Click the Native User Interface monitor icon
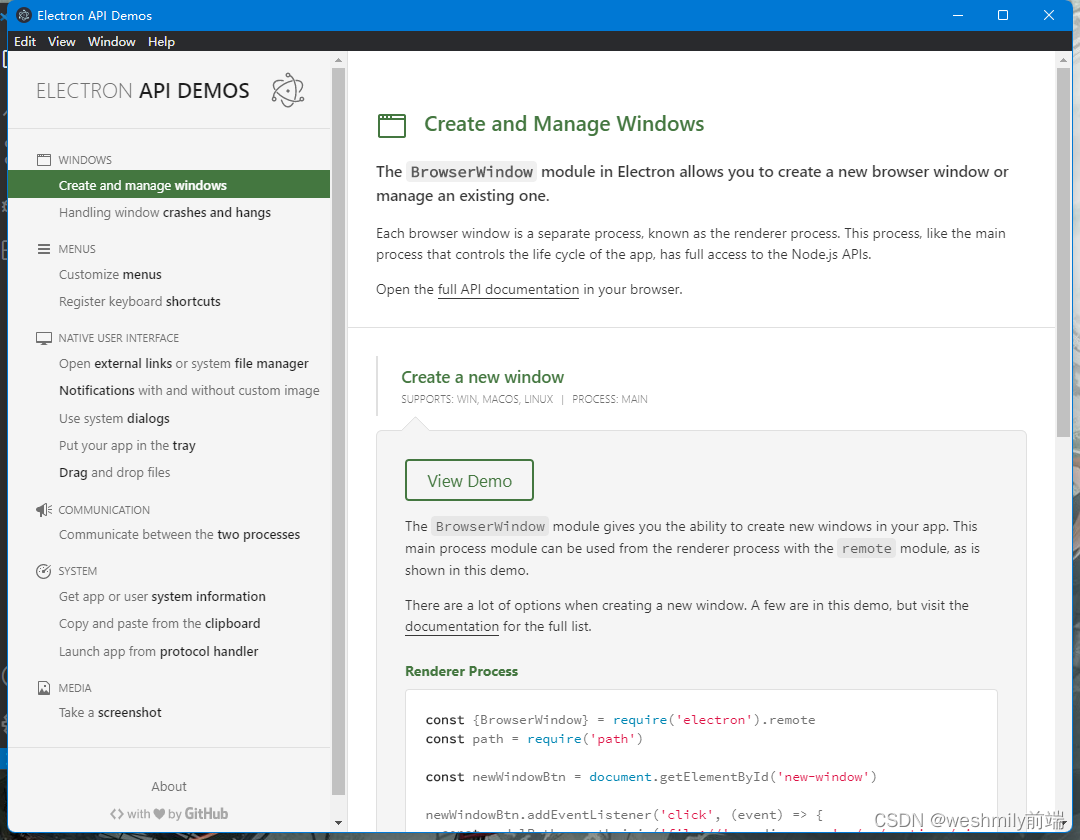The height and width of the screenshot is (840, 1080). (x=43, y=338)
